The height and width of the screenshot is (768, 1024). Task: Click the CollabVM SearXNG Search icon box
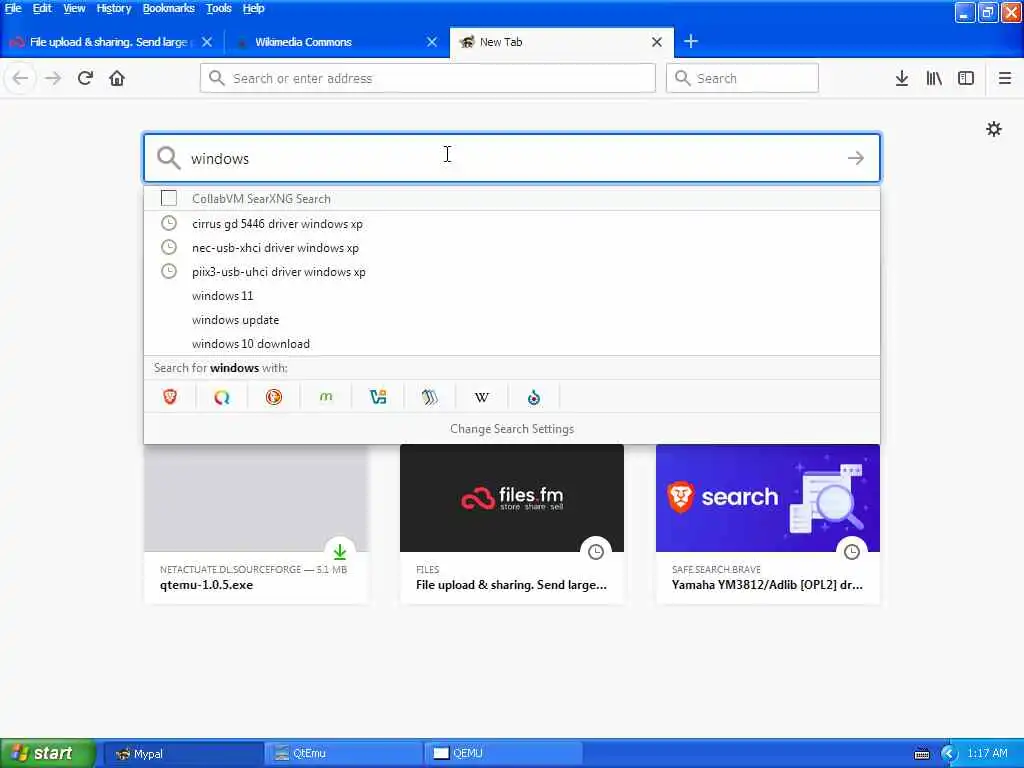pos(168,198)
